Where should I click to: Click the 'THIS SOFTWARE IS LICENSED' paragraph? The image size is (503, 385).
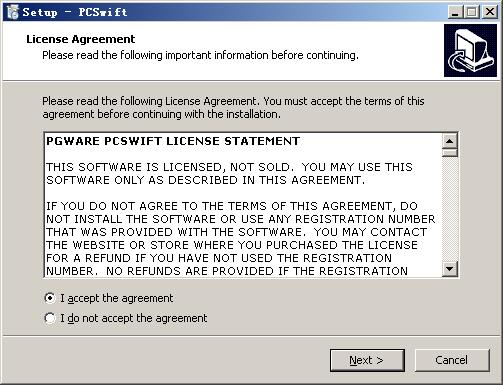229,173
